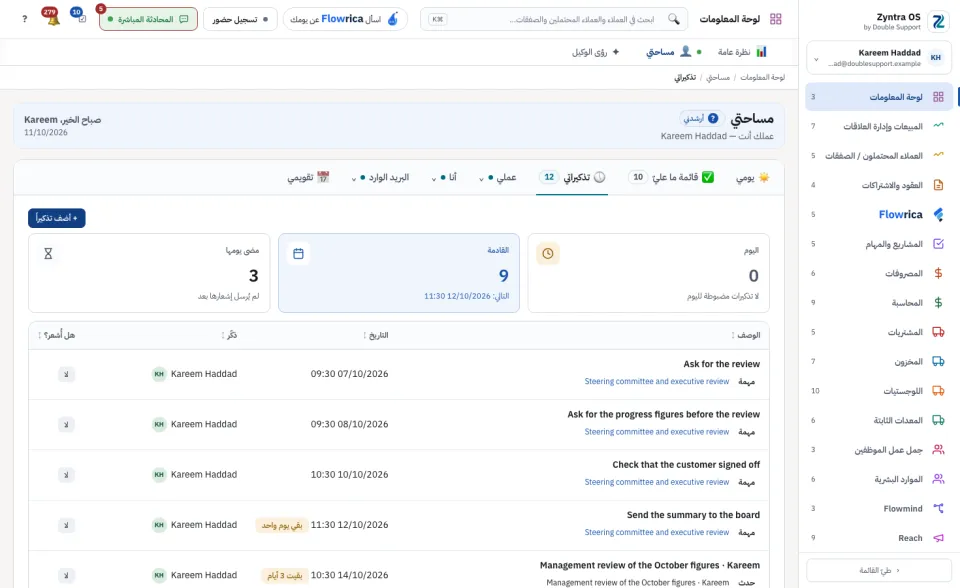Click the أضف تذكيرًا button
The width and height of the screenshot is (960, 588).
pos(56,218)
